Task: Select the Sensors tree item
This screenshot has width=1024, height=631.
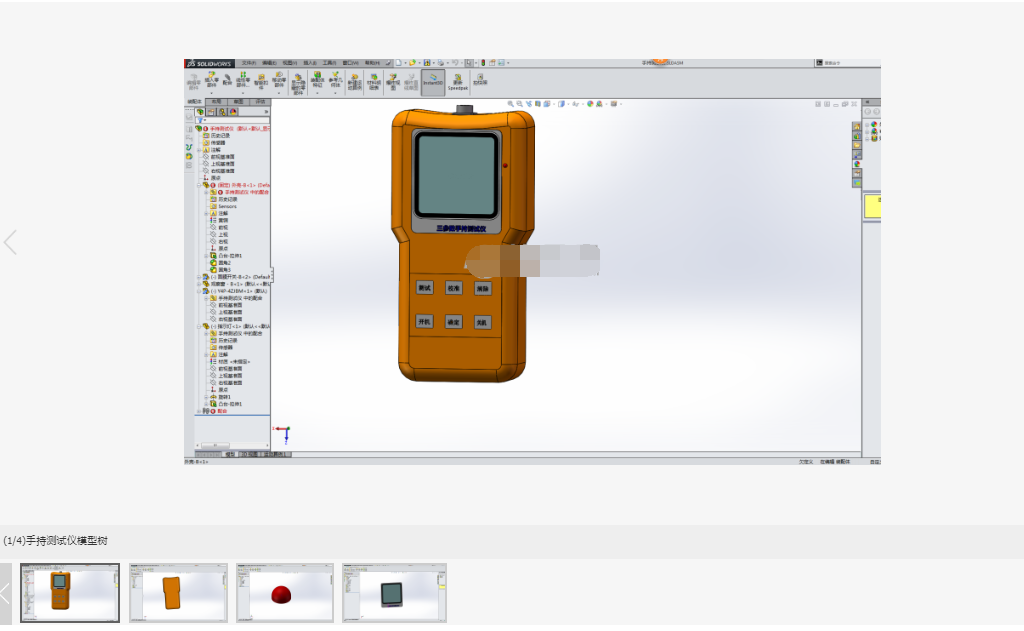Action: tap(227, 206)
